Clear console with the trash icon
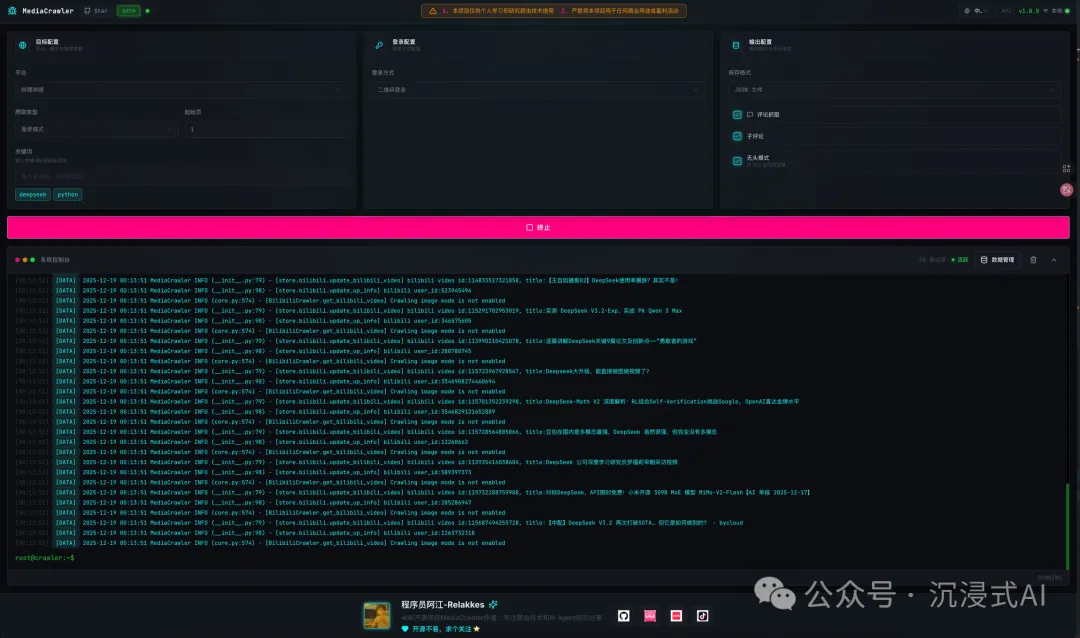 (1032, 260)
